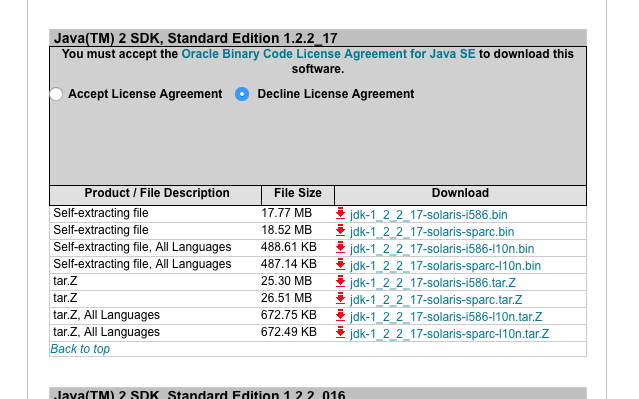
Task: Click download arrow icon for jdk-1_2_2_17-solaris-sparc.bin
Action: [x=340, y=231]
